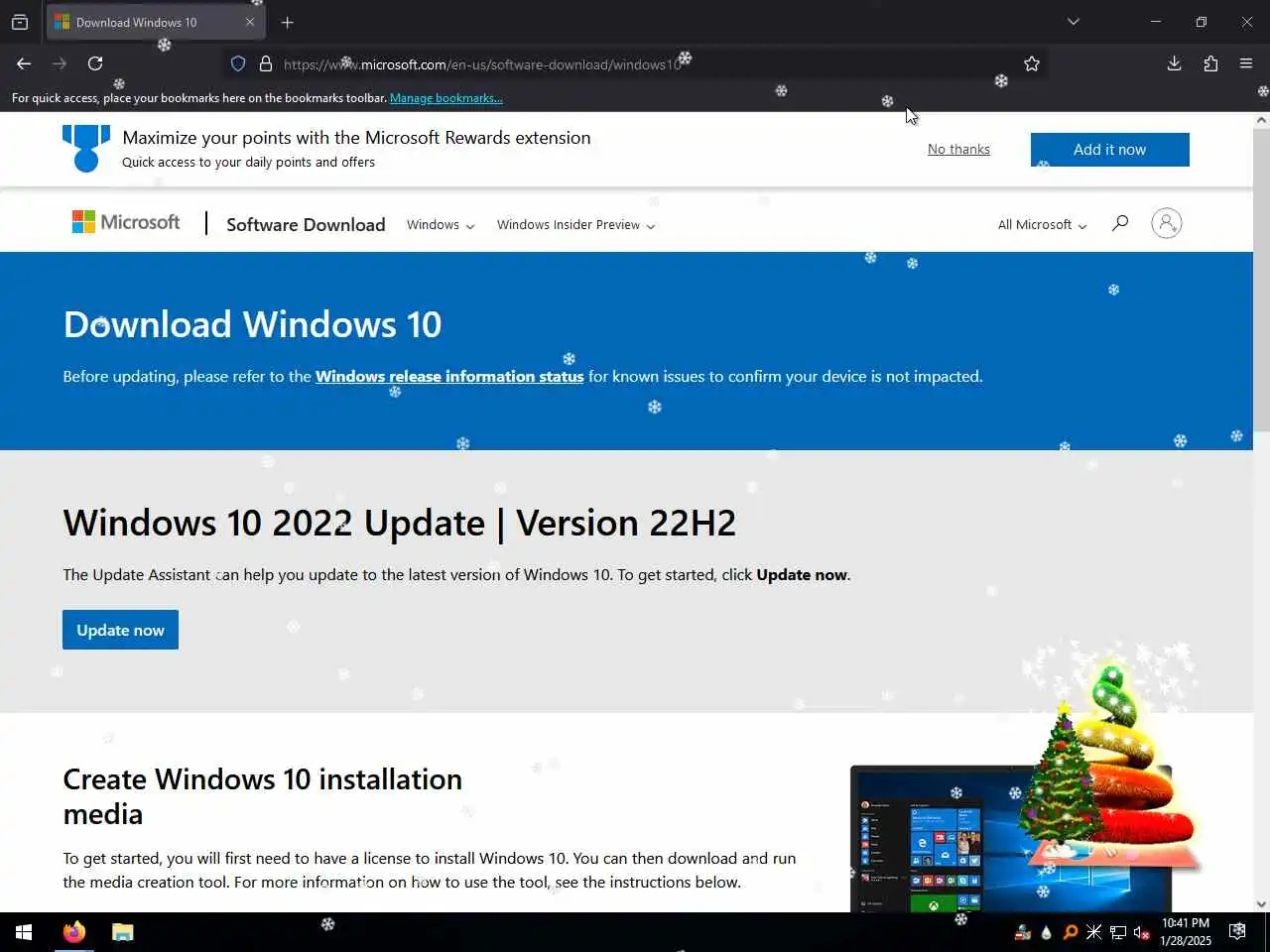This screenshot has width=1270, height=952.
Task: Open the Windows Start menu
Action: pos(24,932)
